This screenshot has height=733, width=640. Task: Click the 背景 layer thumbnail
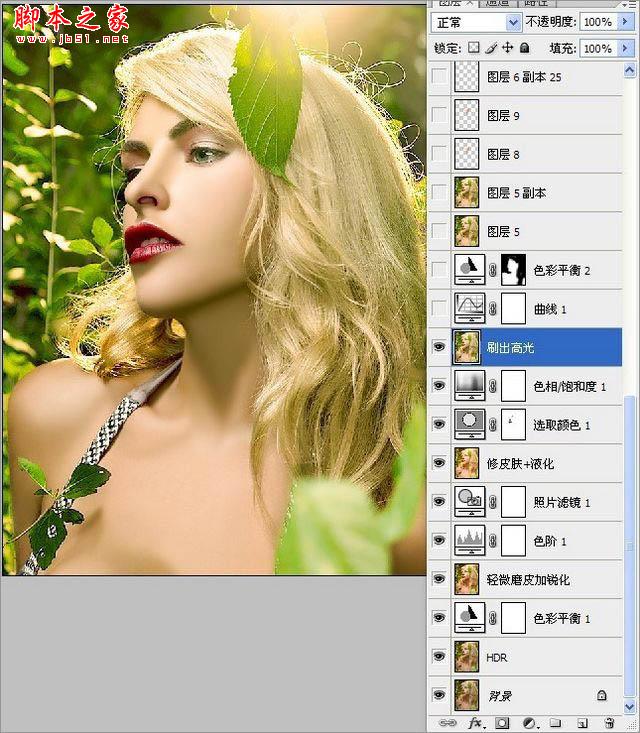tap(467, 695)
